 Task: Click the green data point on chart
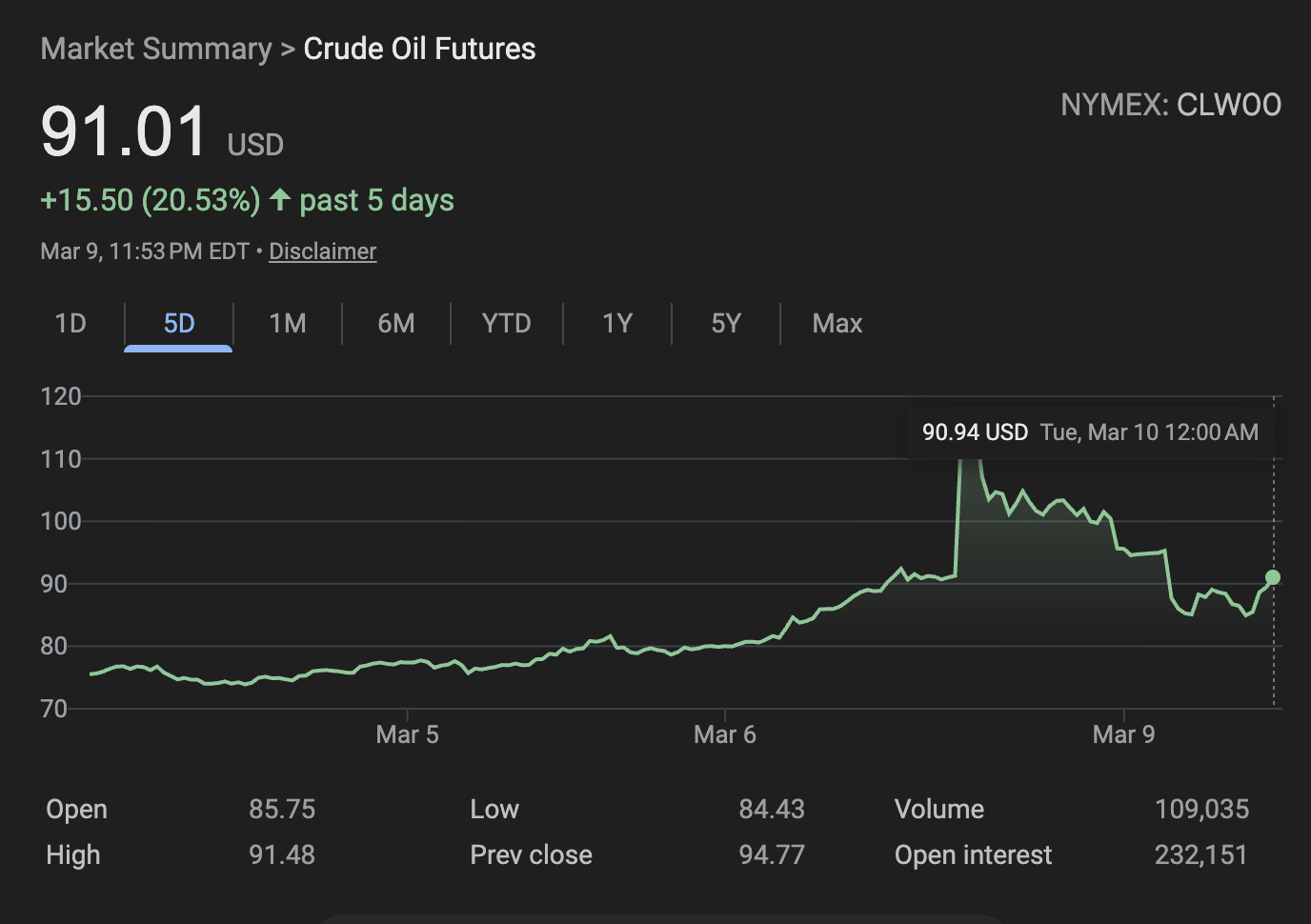pyautogui.click(x=1273, y=577)
